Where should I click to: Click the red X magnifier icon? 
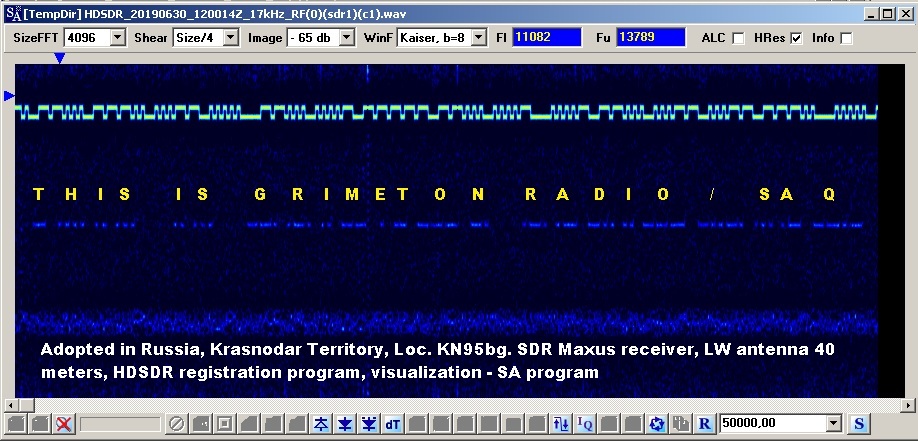(x=64, y=423)
